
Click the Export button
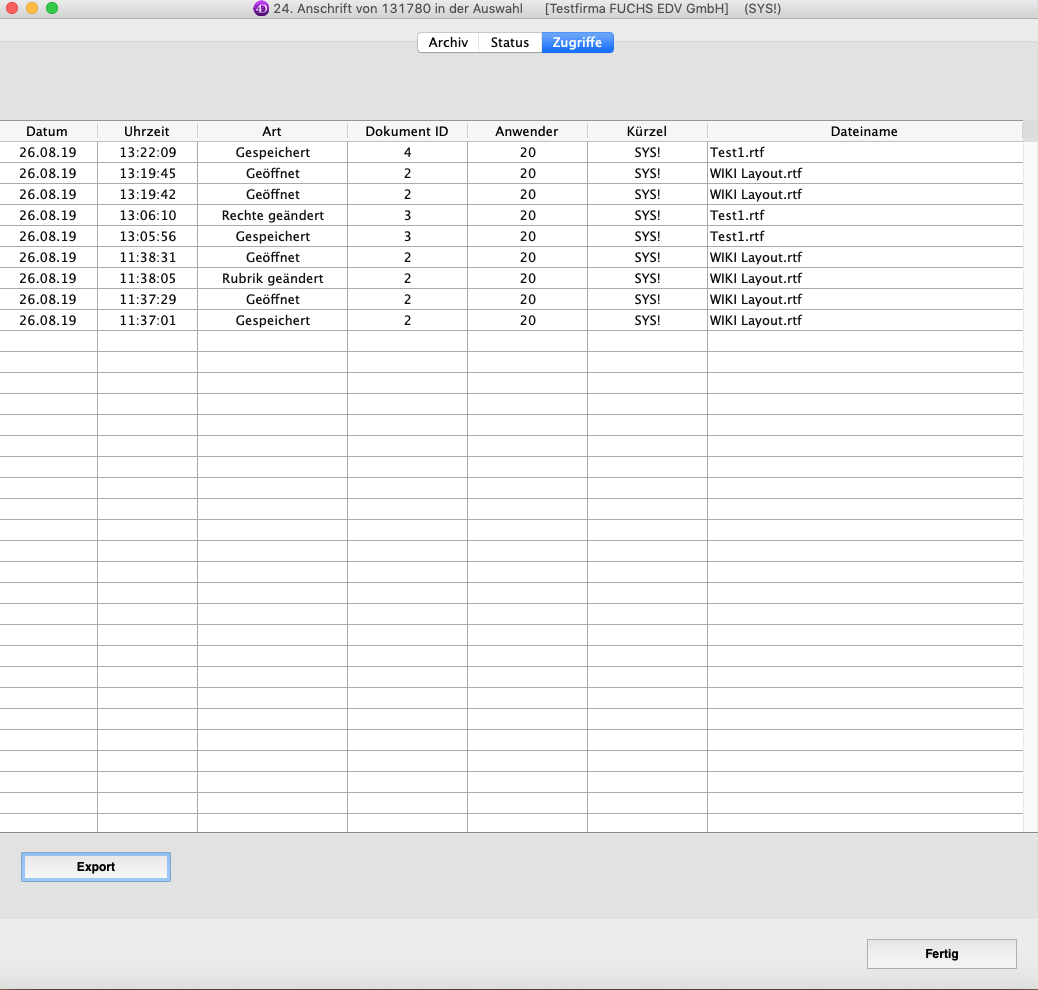(x=96, y=867)
